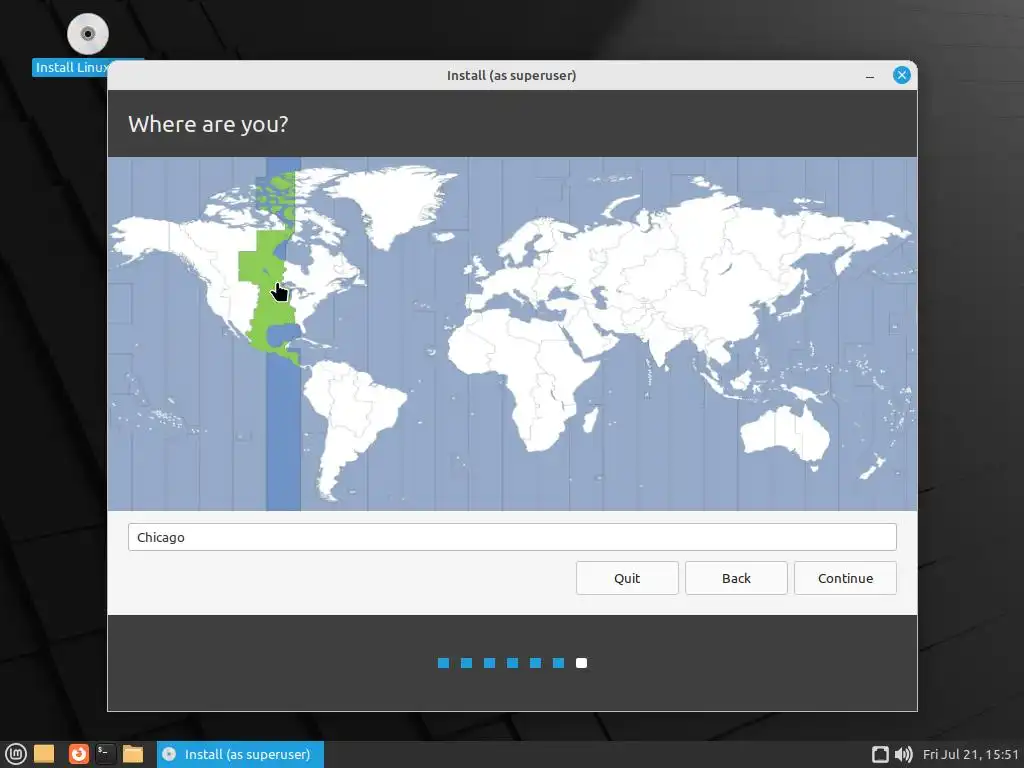Close the Install window
Viewport: 1024px width, 768px height.
pyautogui.click(x=902, y=75)
